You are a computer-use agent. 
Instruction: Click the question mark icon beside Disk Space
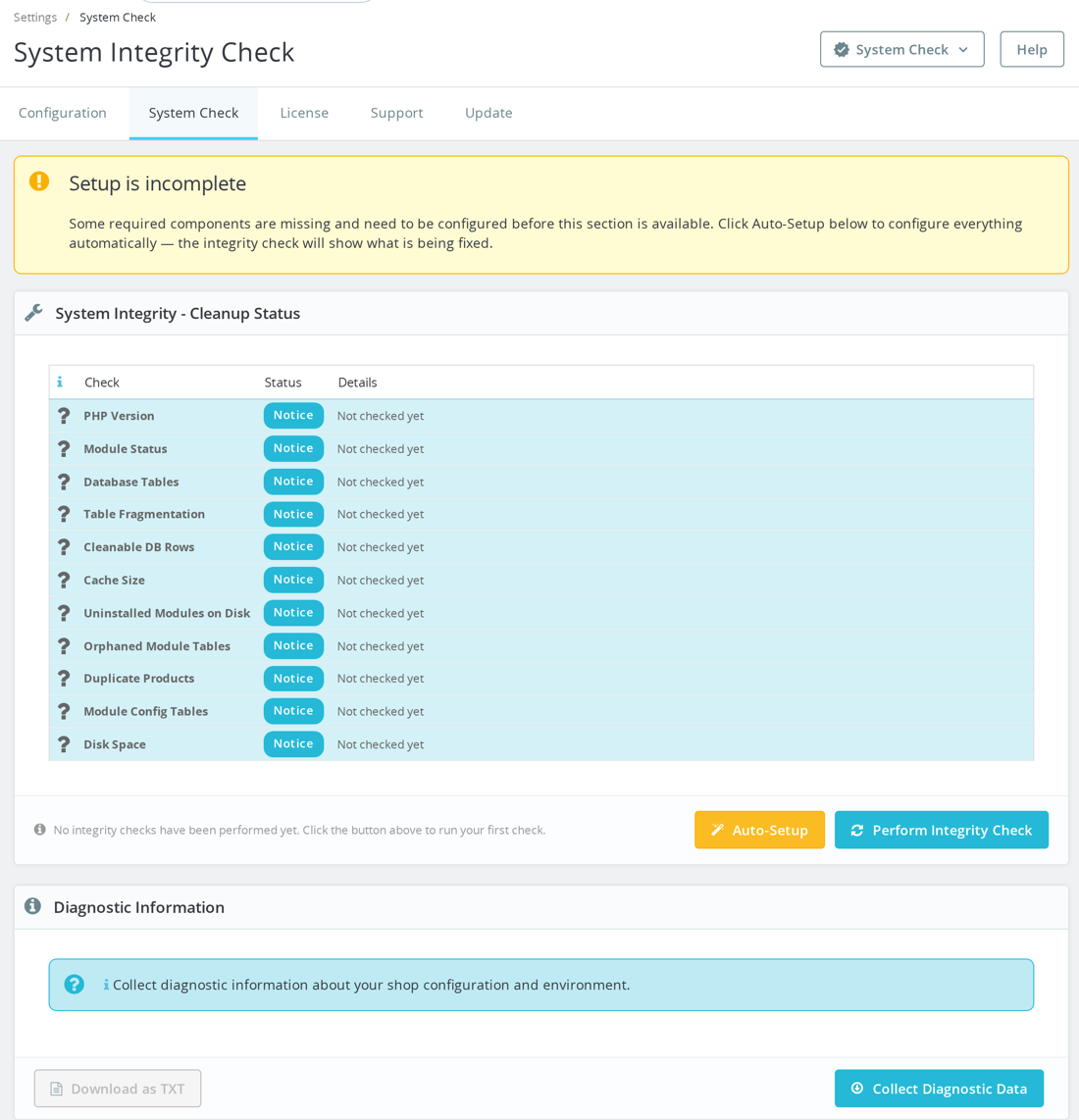click(x=64, y=744)
